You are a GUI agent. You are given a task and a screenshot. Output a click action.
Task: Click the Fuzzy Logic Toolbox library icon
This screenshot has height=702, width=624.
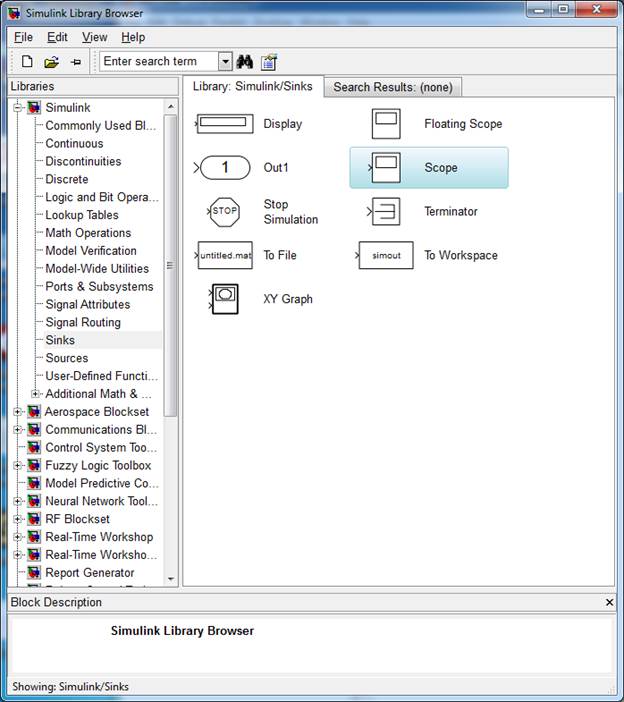coord(34,465)
